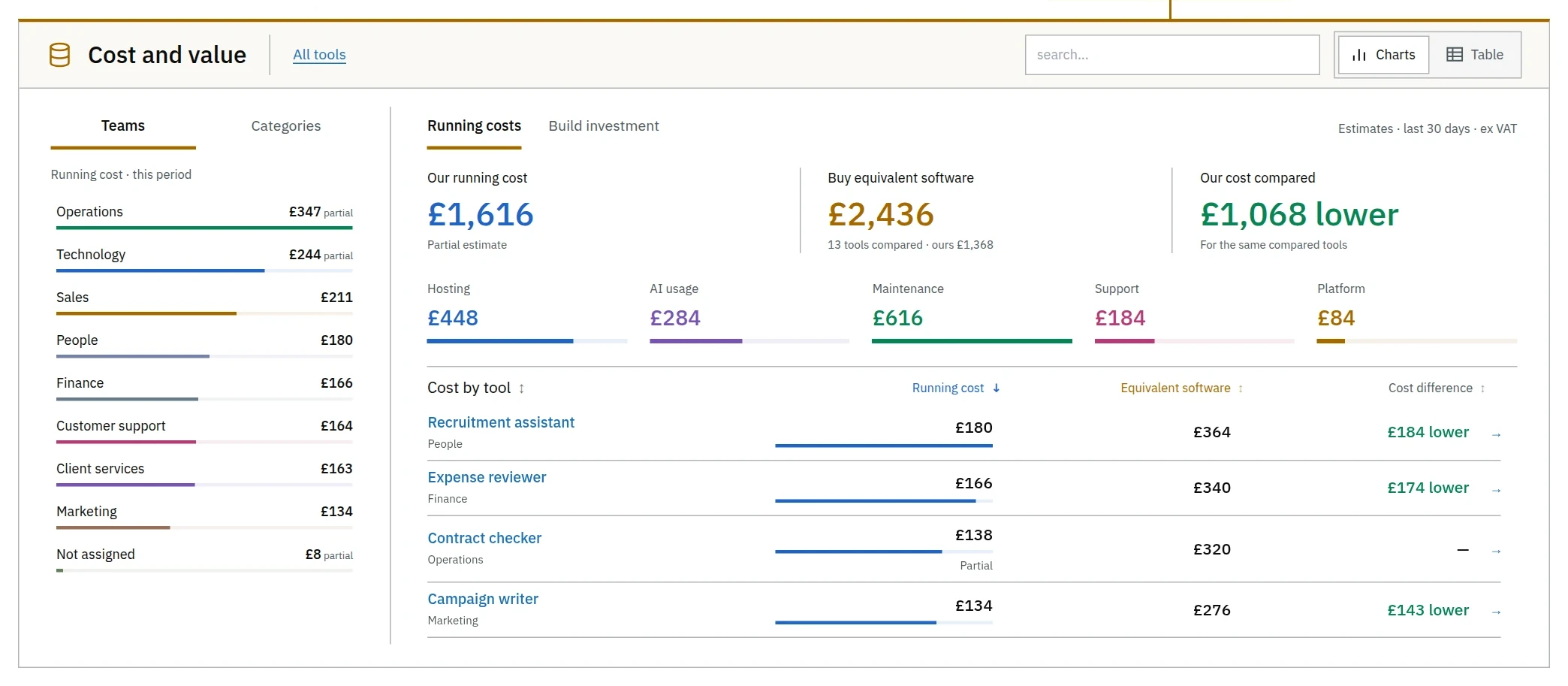Select the Categories tab

[285, 126]
